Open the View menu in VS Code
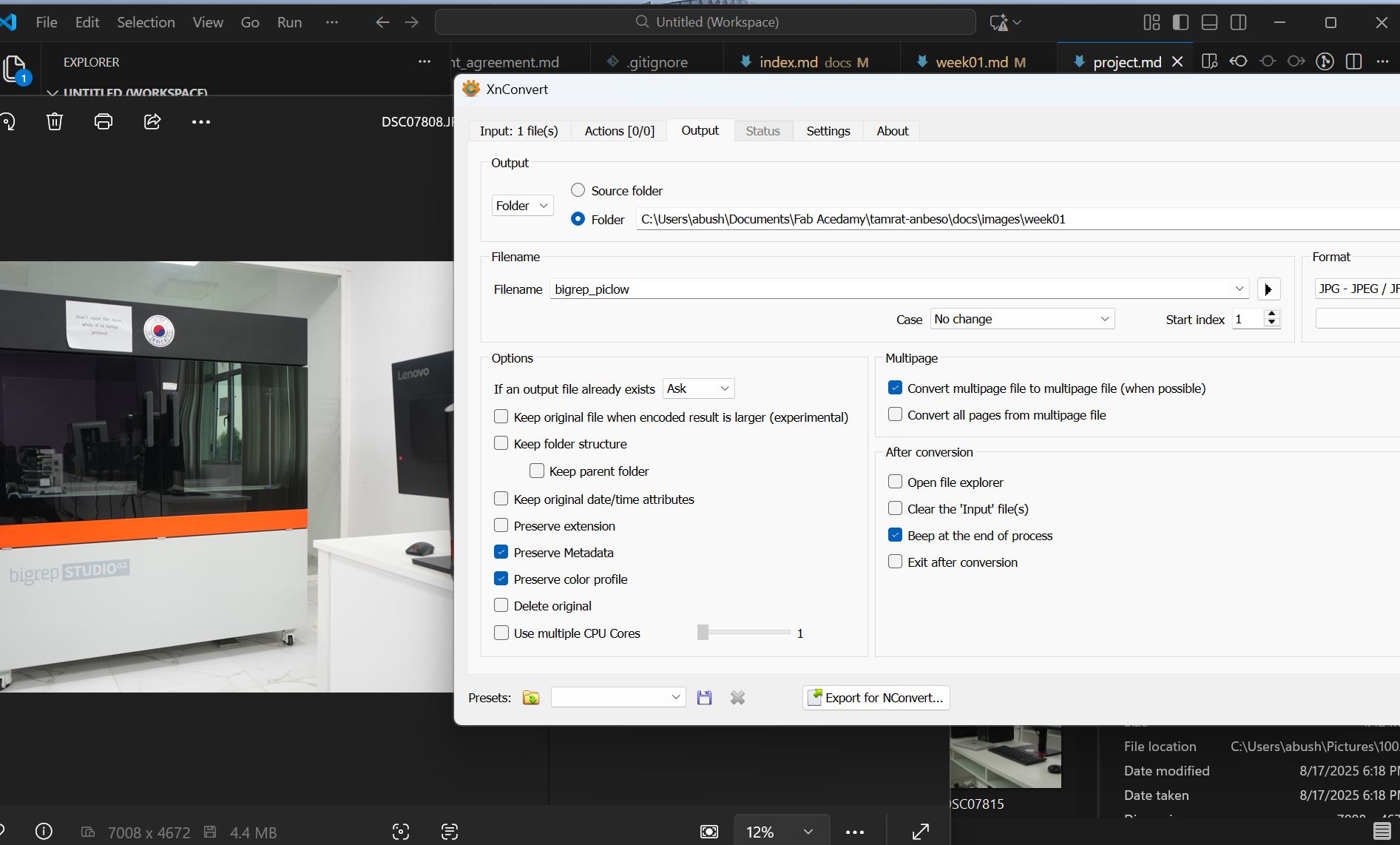Screen dimensions: 1400x845 tap(207, 21)
